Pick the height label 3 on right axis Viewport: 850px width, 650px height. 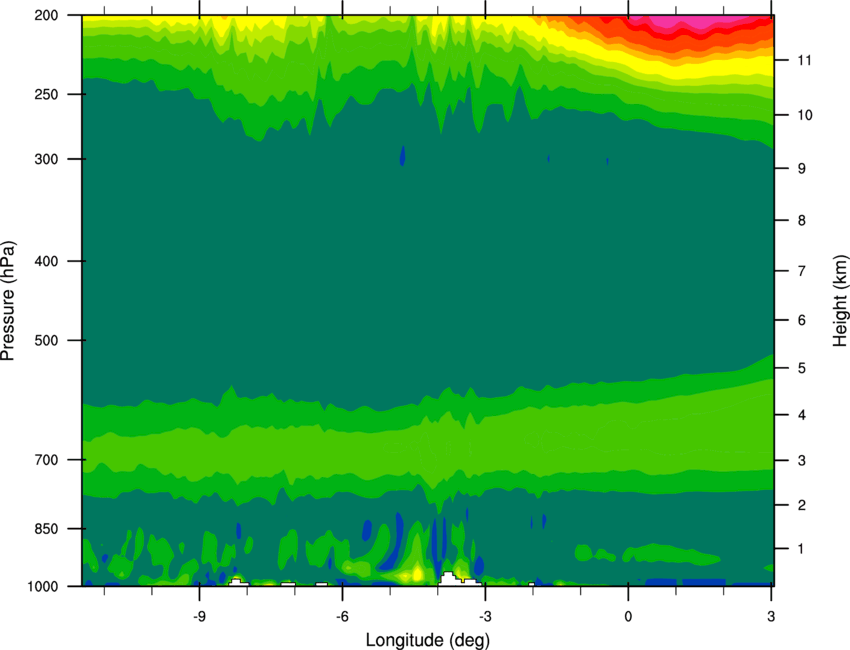(801, 461)
